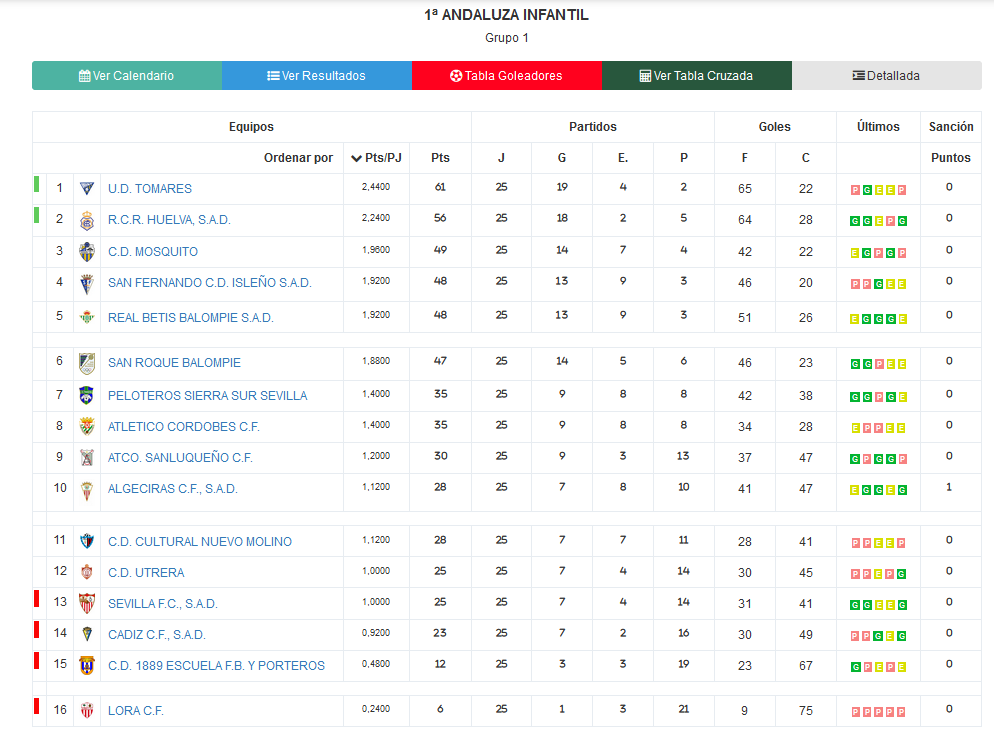This screenshot has width=994, height=736.
Task: Click Lora C.F. goals against value 75
Action: (x=806, y=711)
